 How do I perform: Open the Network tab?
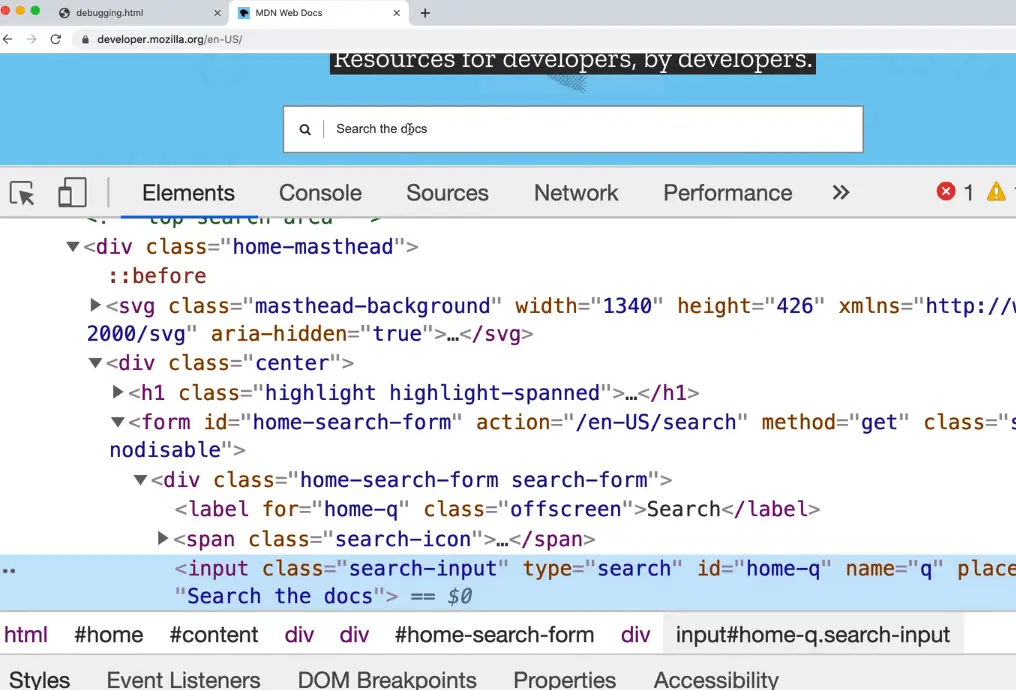[576, 193]
